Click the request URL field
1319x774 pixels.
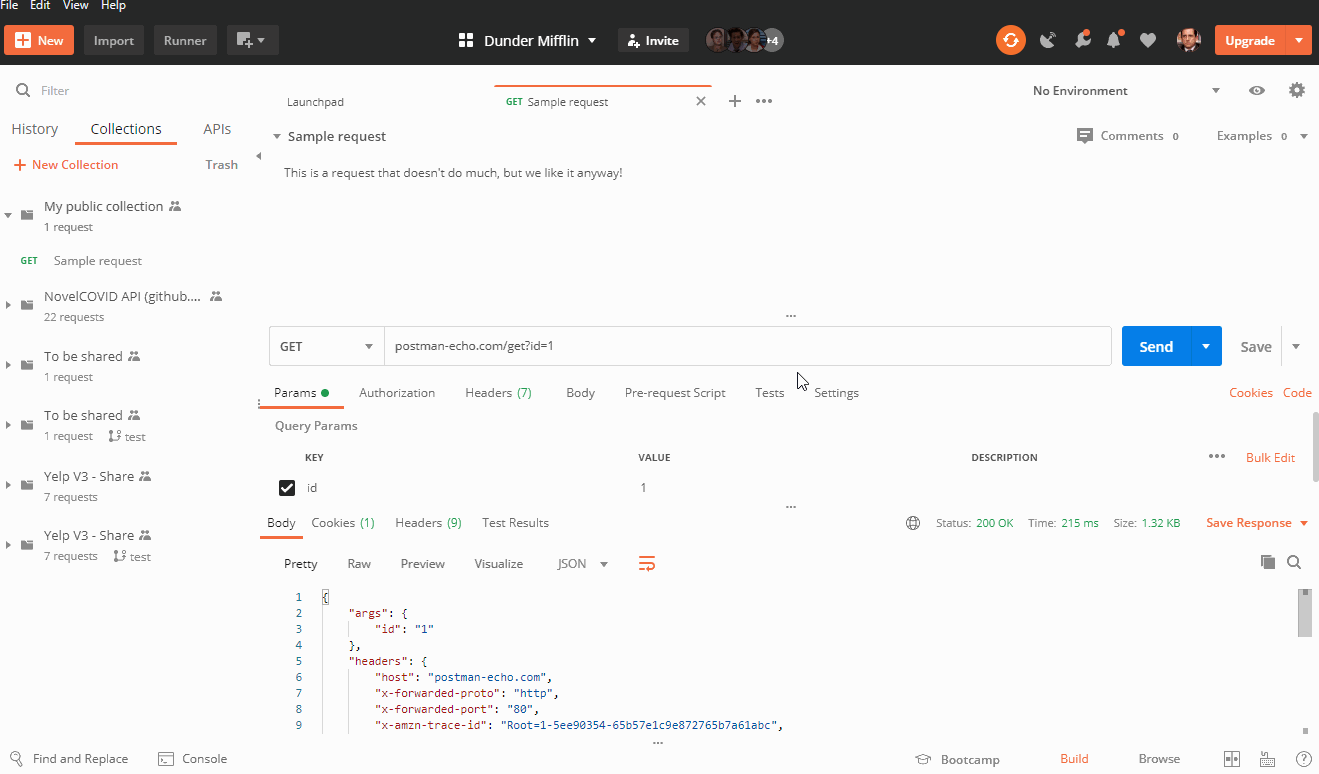[x=748, y=346]
